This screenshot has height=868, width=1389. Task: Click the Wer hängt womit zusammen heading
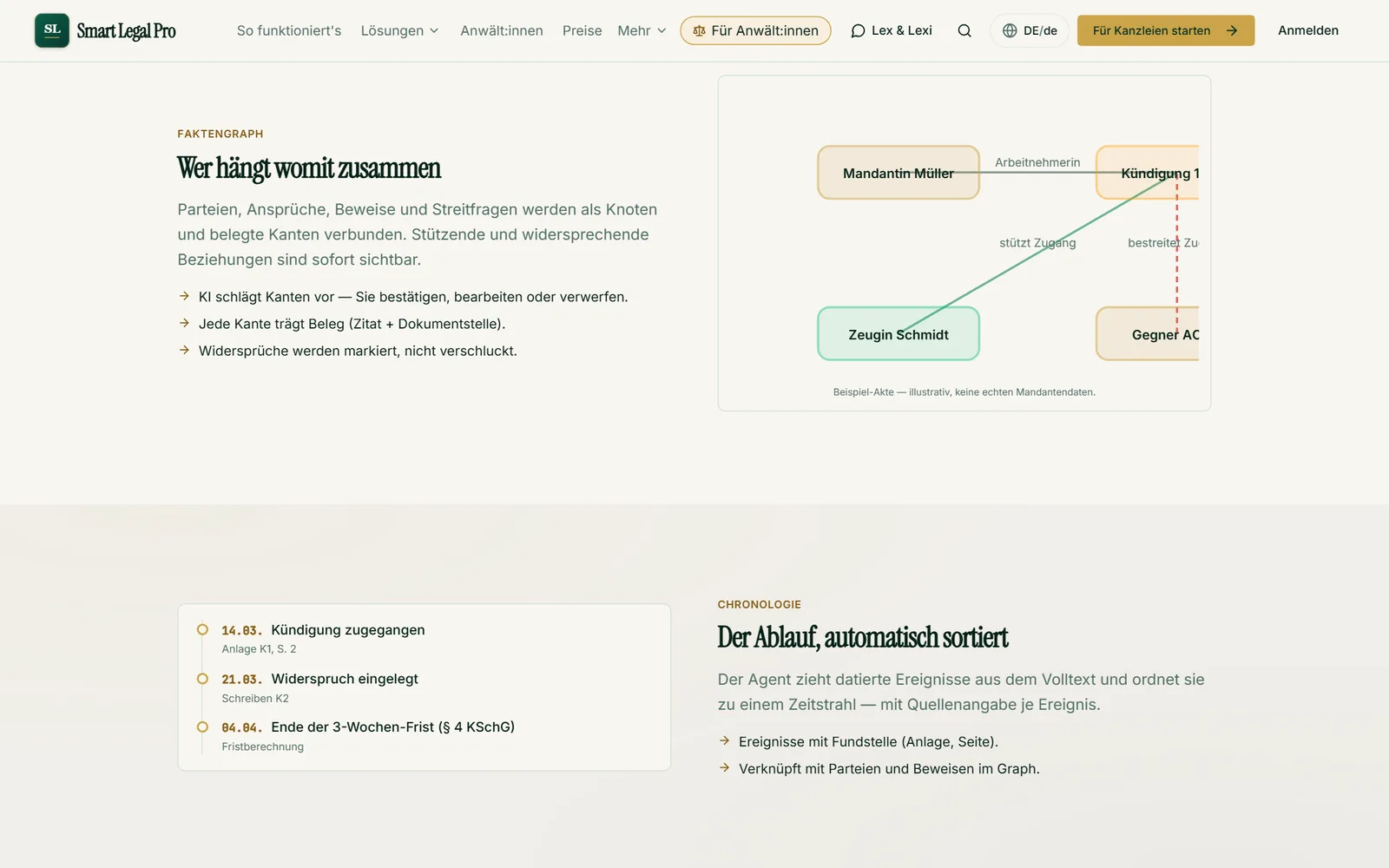tap(309, 168)
